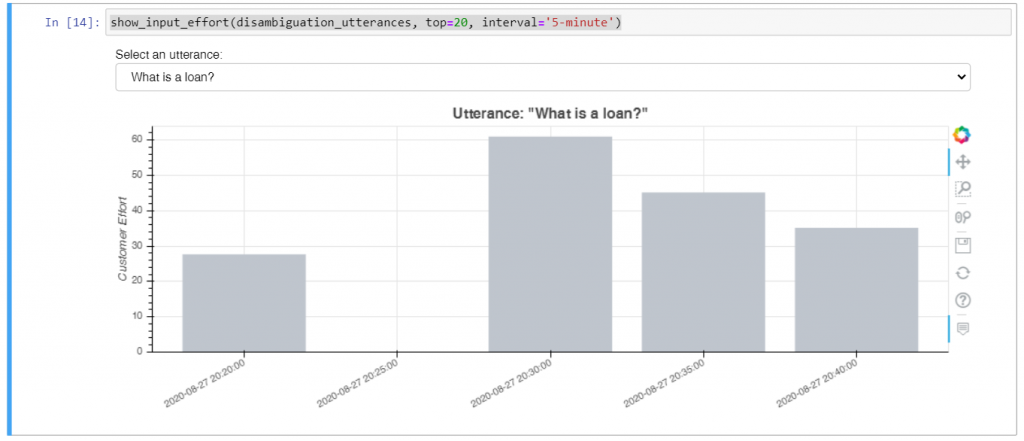
Task: Click the y-axis value 10
Action: (138, 316)
